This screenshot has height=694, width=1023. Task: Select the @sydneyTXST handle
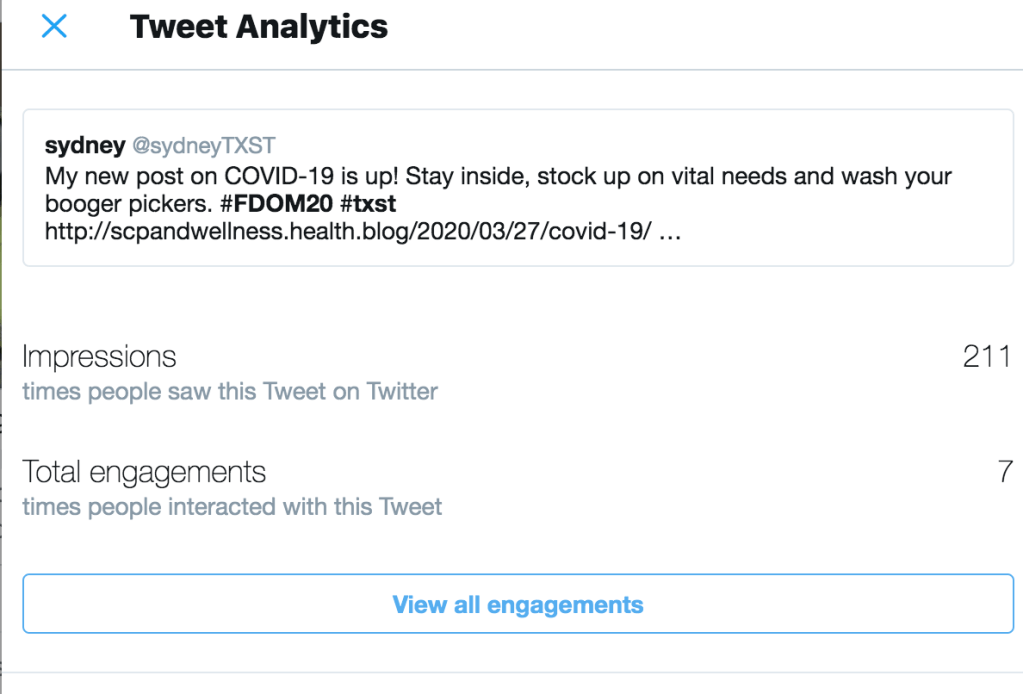[204, 146]
